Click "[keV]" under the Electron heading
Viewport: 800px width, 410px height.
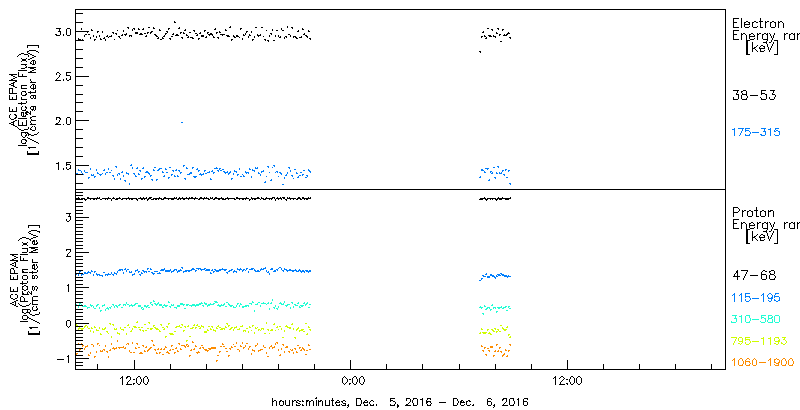[762, 48]
